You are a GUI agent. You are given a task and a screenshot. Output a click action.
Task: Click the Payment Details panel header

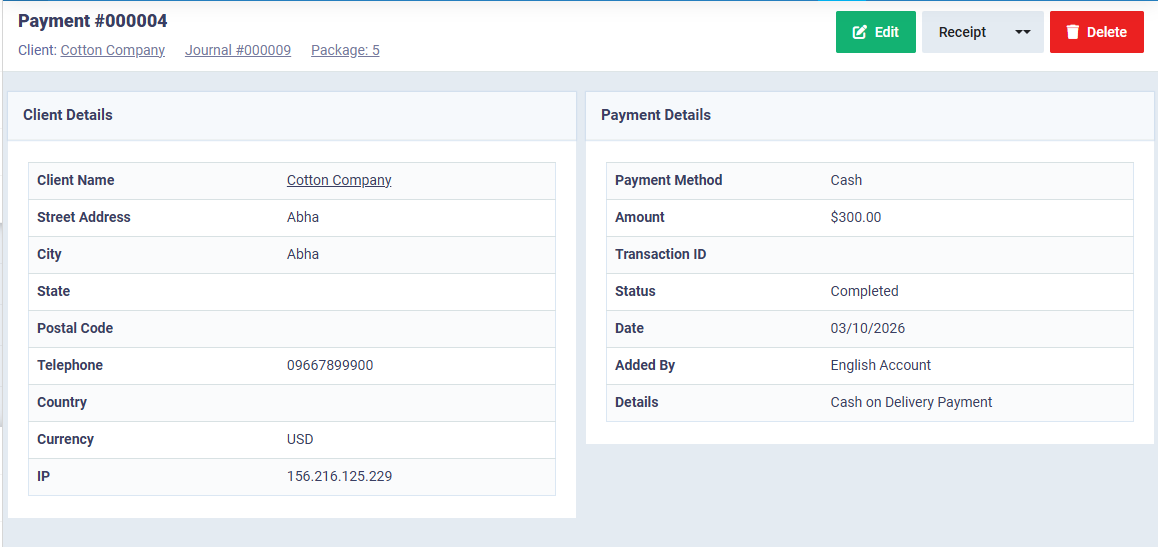tap(656, 115)
